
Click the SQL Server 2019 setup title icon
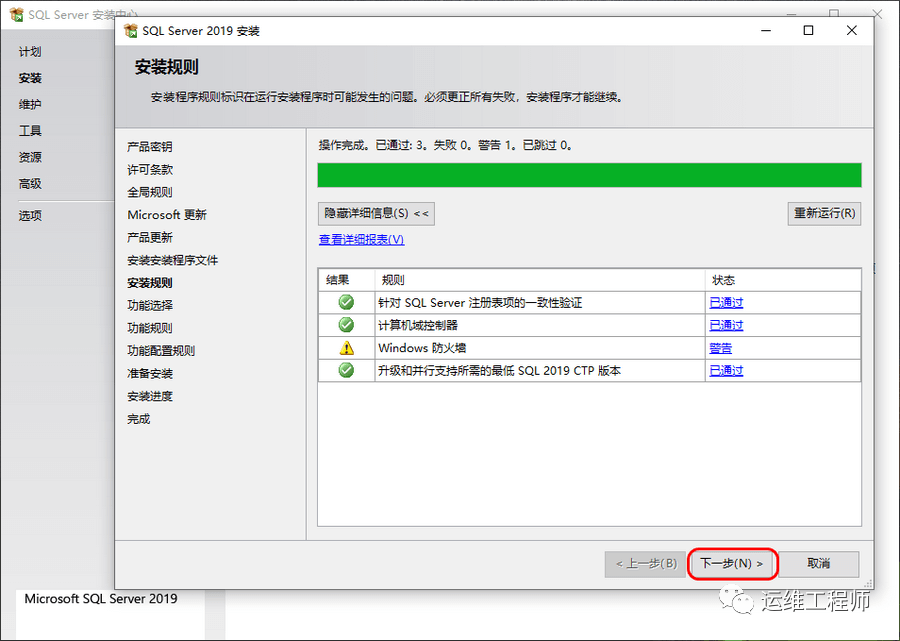pyautogui.click(x=131, y=31)
